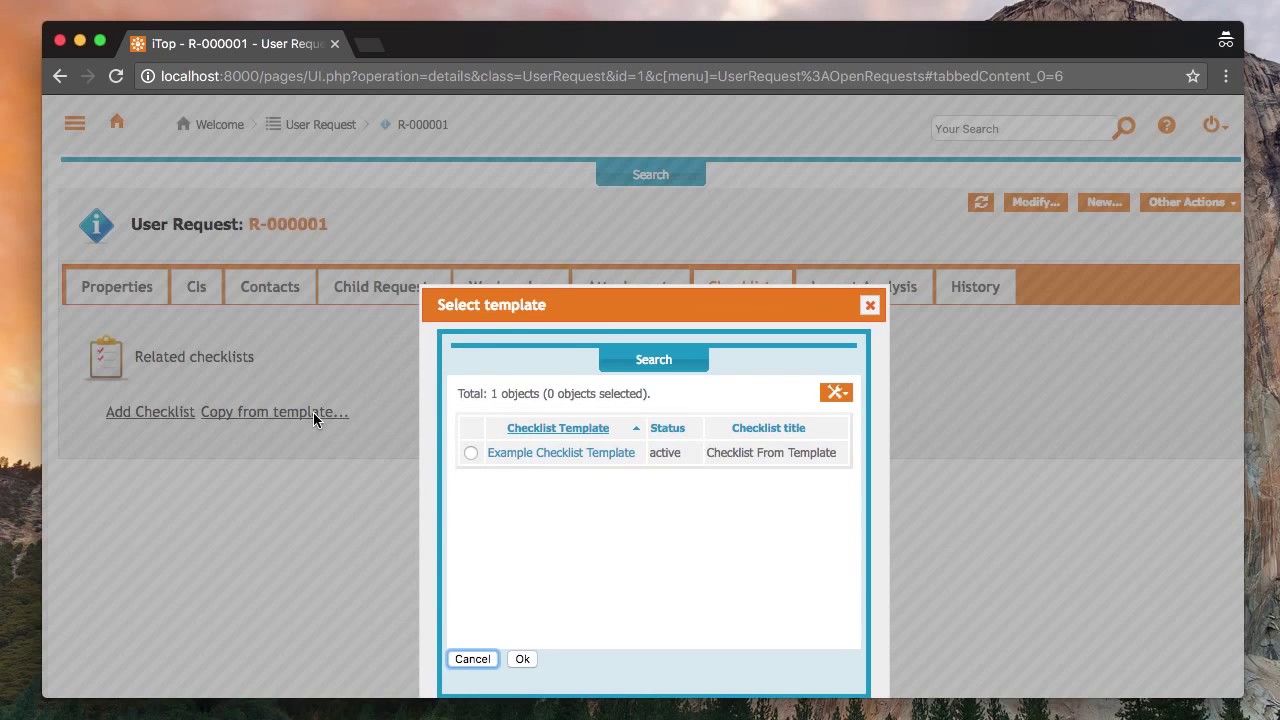Switch to the History tab
This screenshot has height=720, width=1280.
tap(975, 287)
